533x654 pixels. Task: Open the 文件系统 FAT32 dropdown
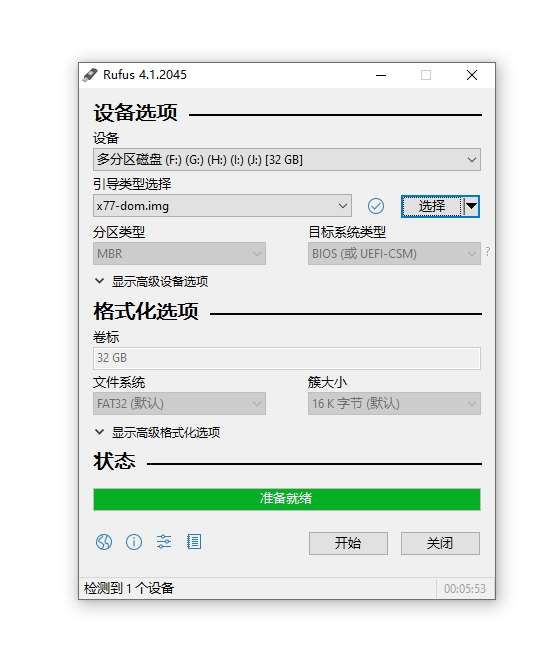[179, 404]
